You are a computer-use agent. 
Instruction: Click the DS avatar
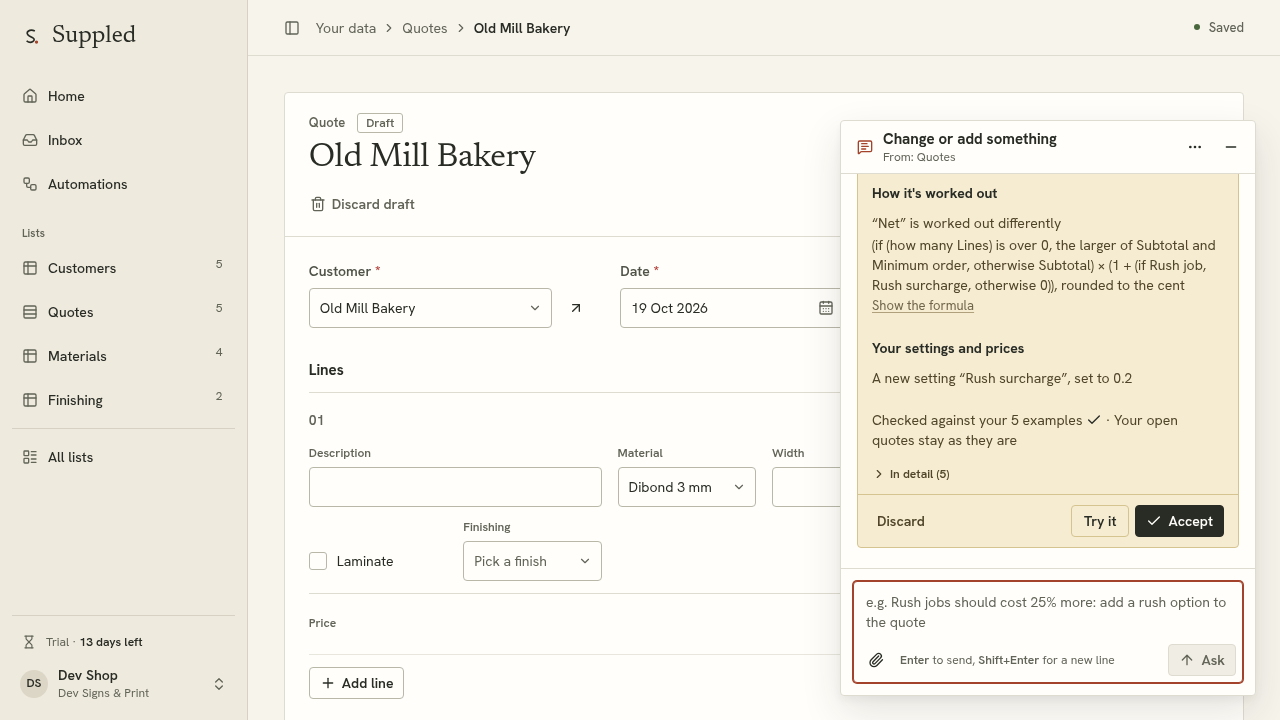[x=34, y=684]
